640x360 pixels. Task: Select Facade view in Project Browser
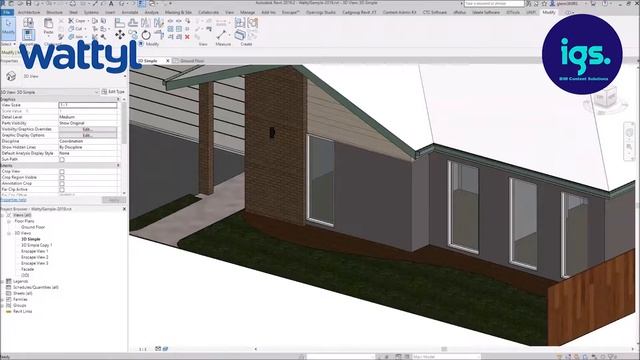28,269
